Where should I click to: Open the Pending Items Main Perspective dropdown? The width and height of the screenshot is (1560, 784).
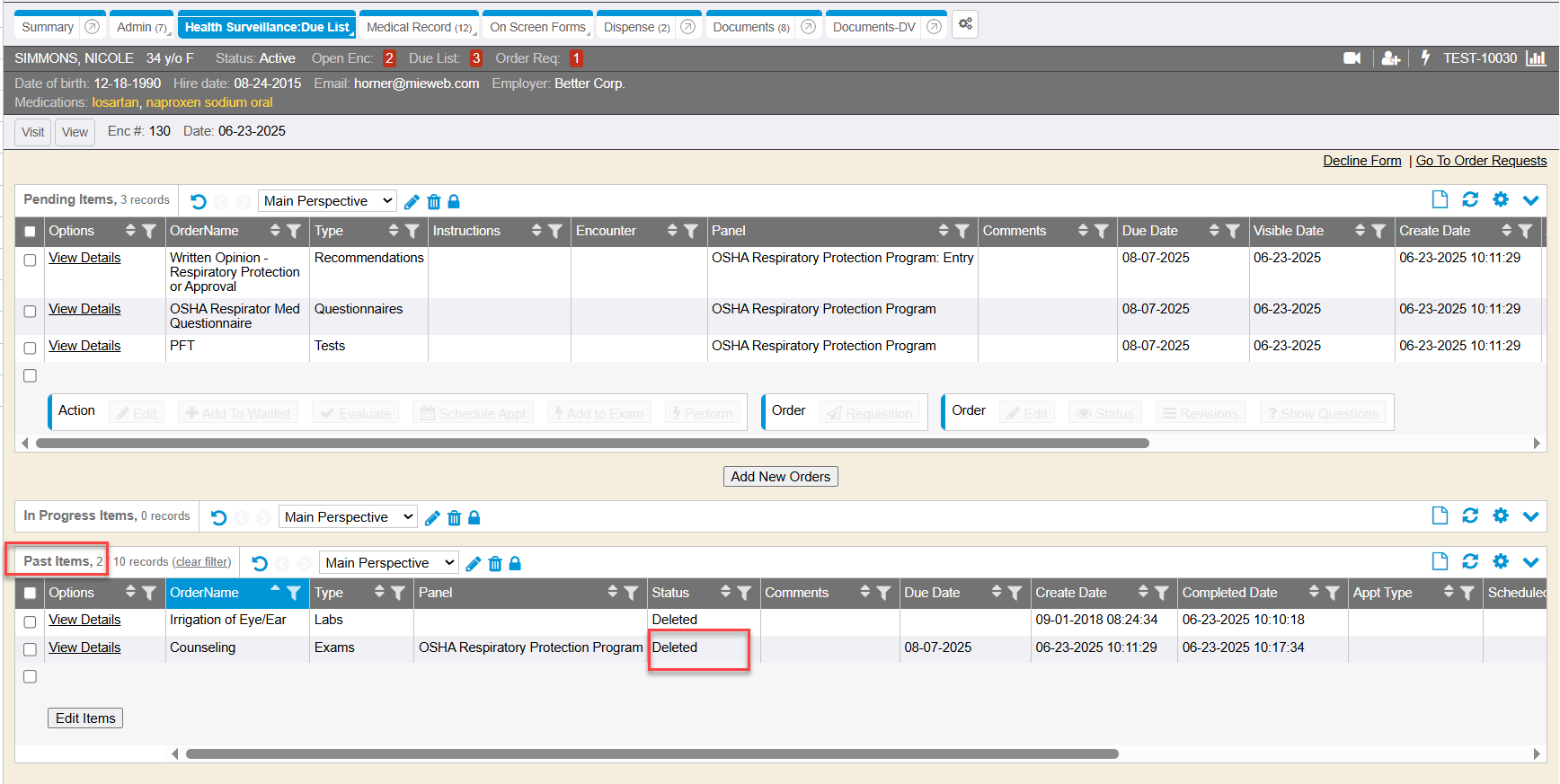click(x=328, y=201)
